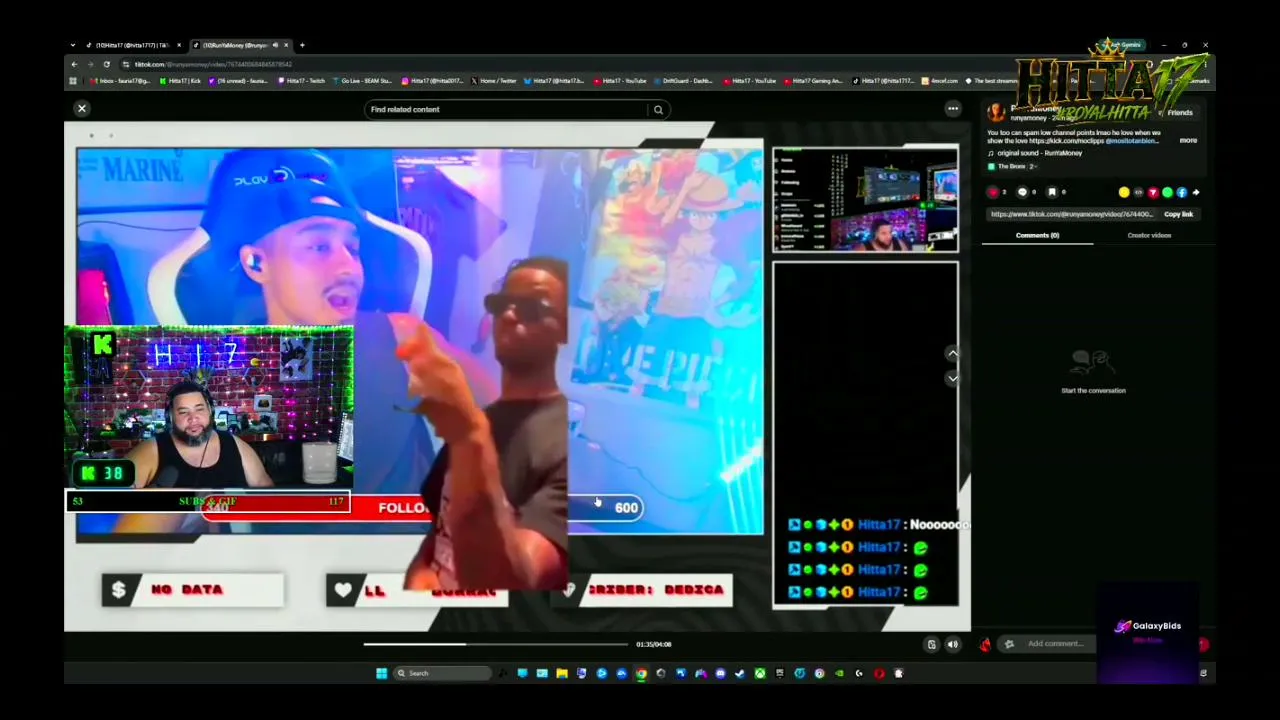
Task: Open the Hitta17 - Twitch bookmark
Action: pyautogui.click(x=304, y=81)
